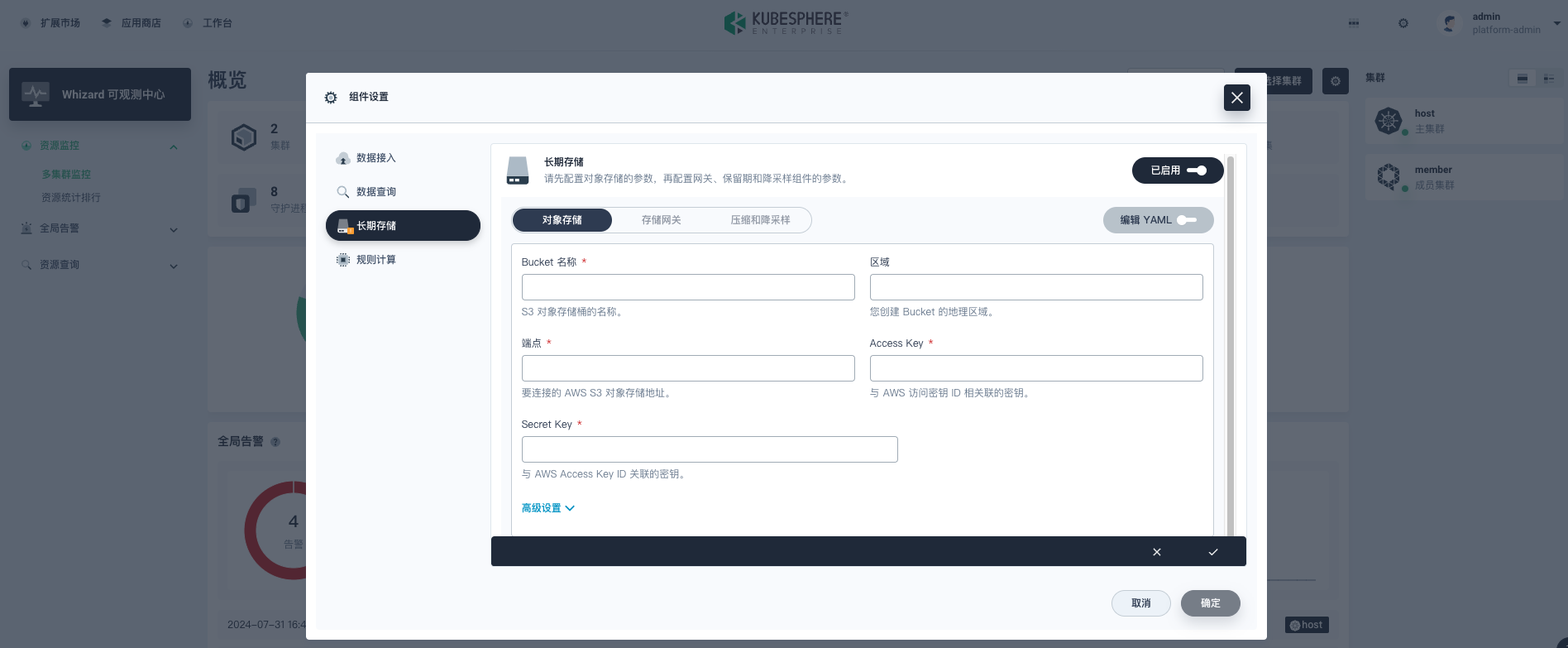Expand 高级设置 advanced settings
The image size is (1568, 648).
point(547,508)
